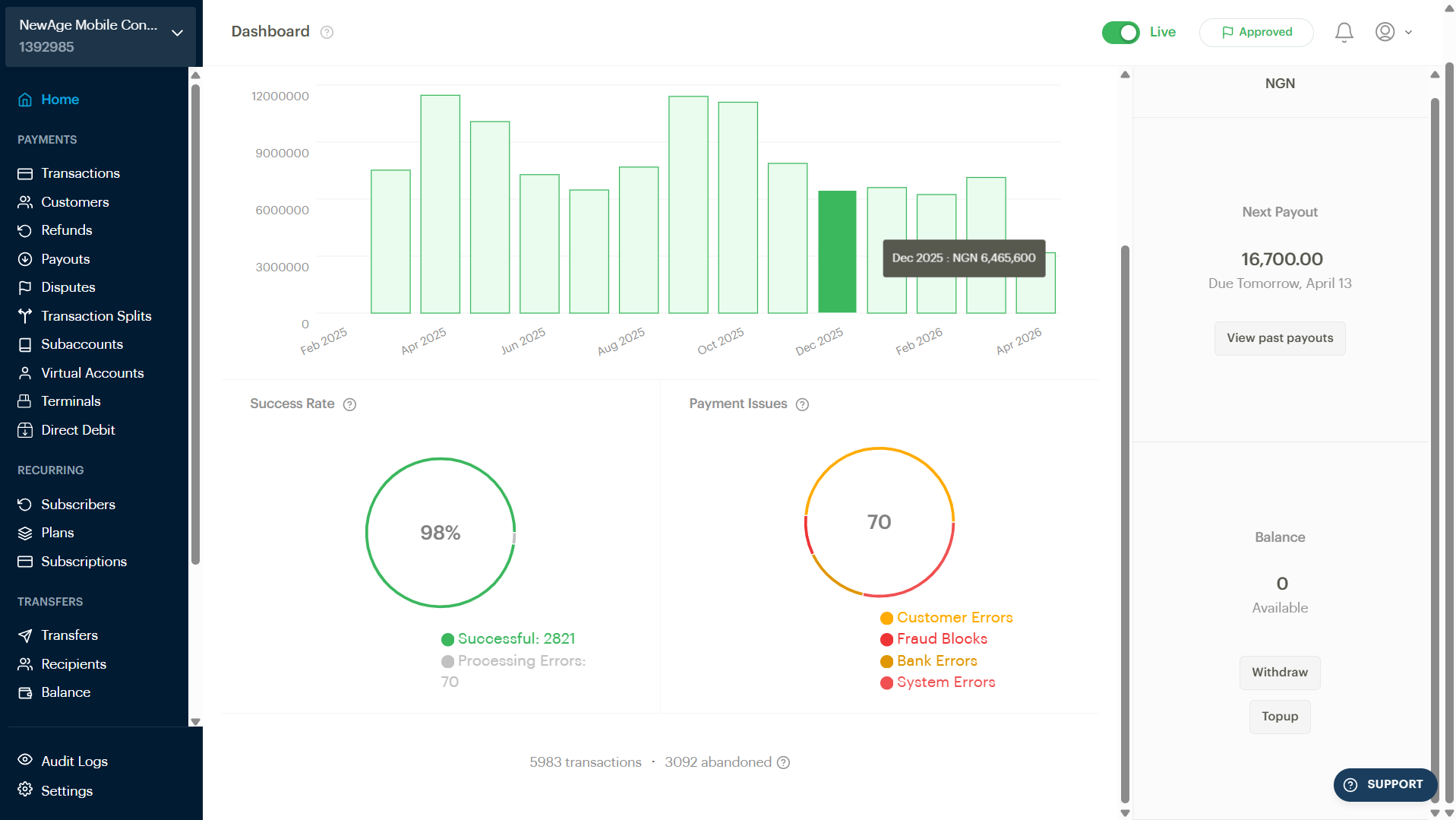
Task: Click the Audit Logs eye icon
Action: click(25, 760)
